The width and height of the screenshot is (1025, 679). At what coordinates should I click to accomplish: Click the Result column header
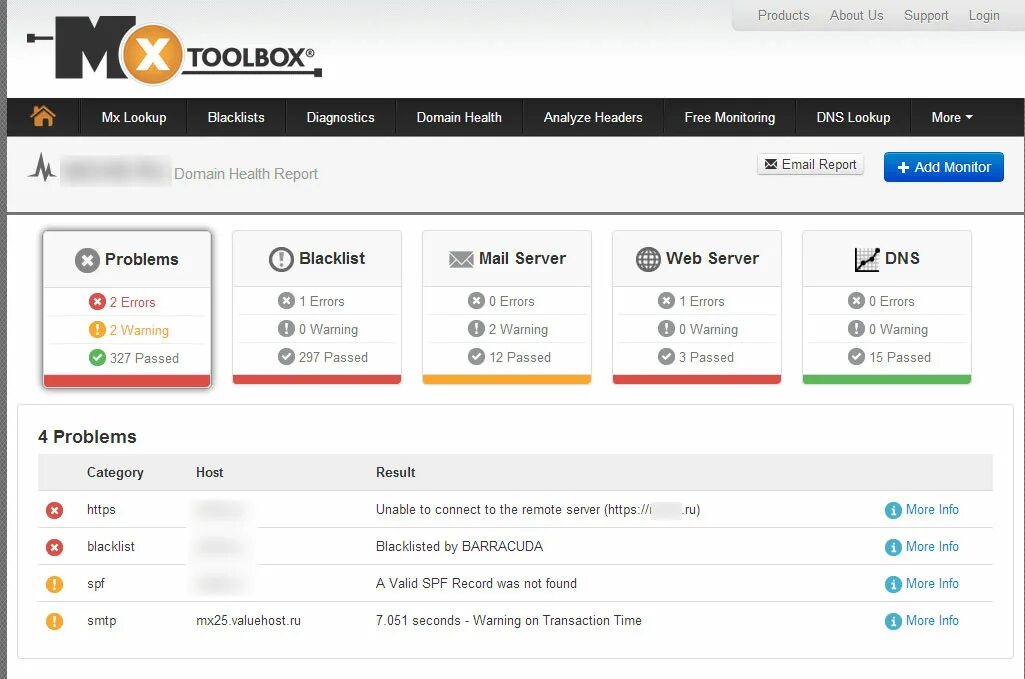coord(395,472)
